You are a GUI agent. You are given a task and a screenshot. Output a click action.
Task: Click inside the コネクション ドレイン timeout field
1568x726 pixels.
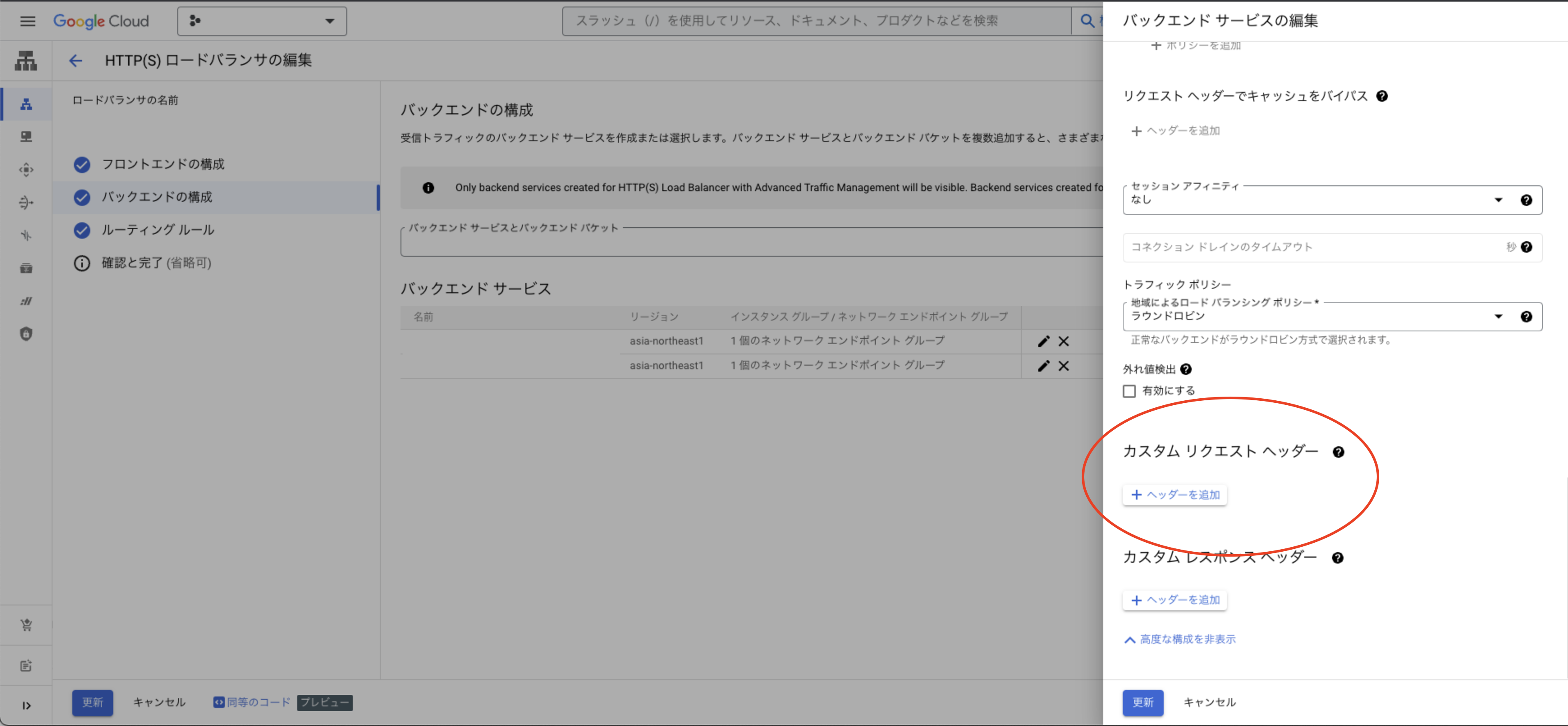pos(1309,247)
